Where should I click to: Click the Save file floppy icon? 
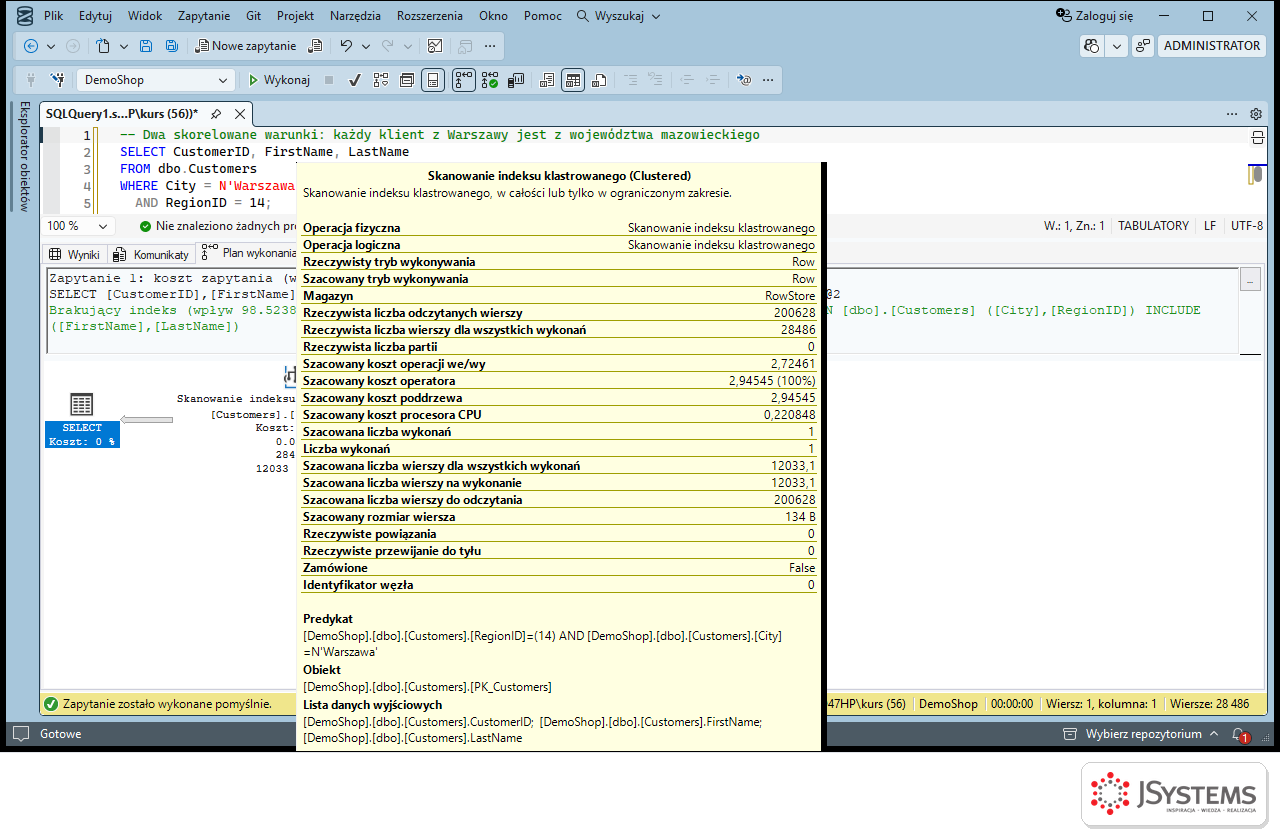coord(146,46)
